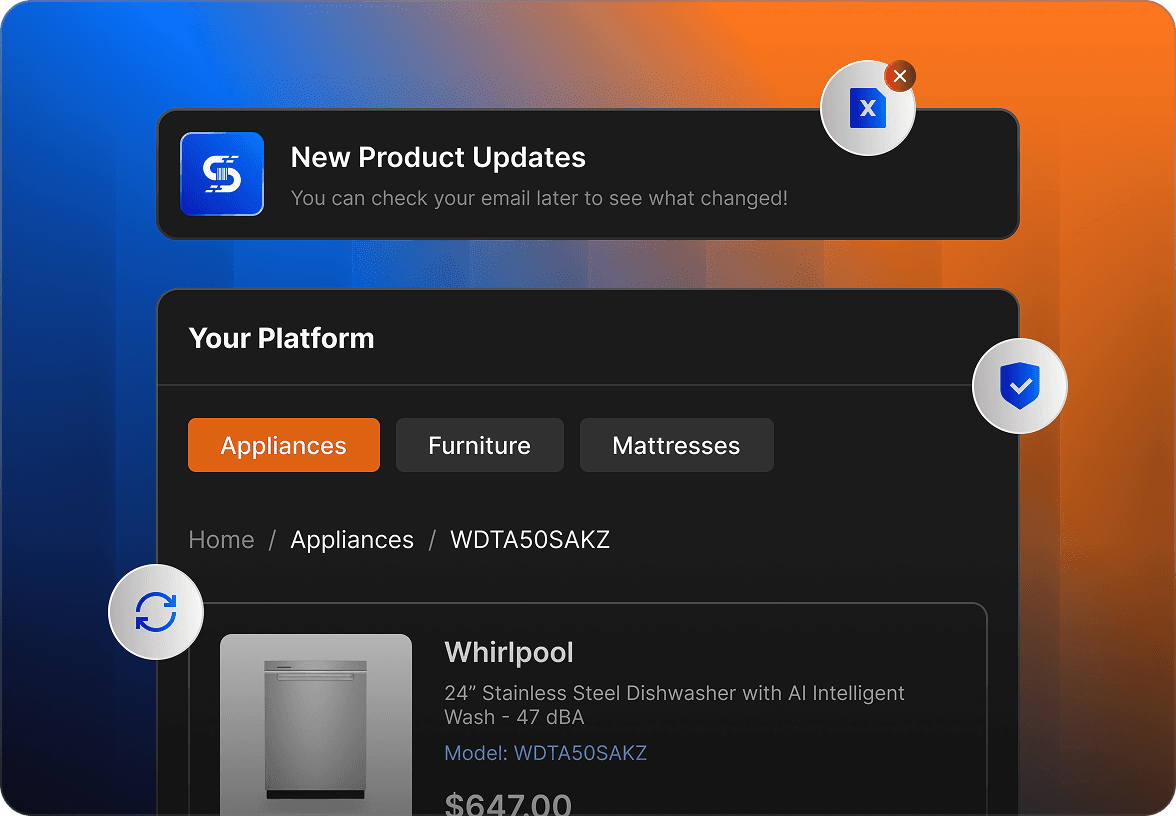The width and height of the screenshot is (1176, 816).
Task: Dismiss the Excel badge with red X
Action: (x=900, y=76)
